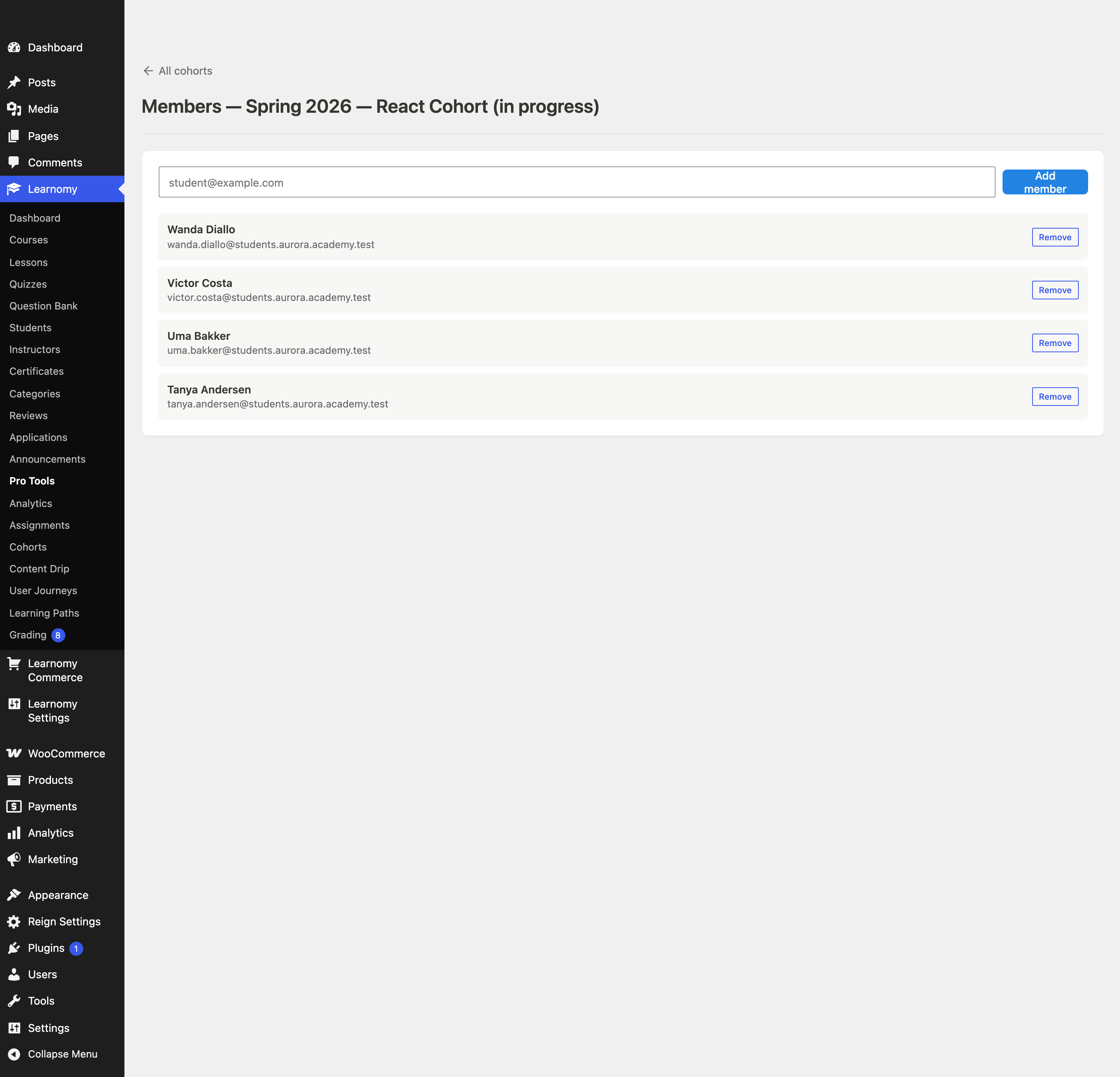Open Learnomy submenu Analytics item
This screenshot has width=1120, height=1077.
[31, 504]
